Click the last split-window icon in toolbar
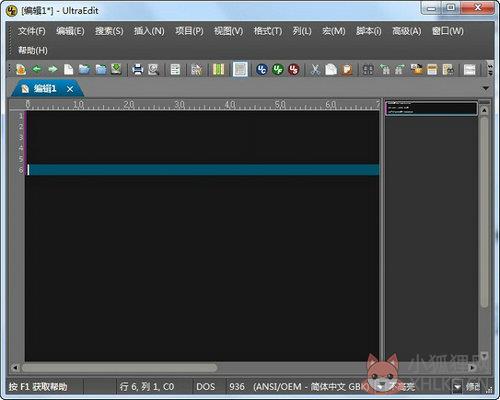This screenshot has width=500, height=400. click(470, 69)
